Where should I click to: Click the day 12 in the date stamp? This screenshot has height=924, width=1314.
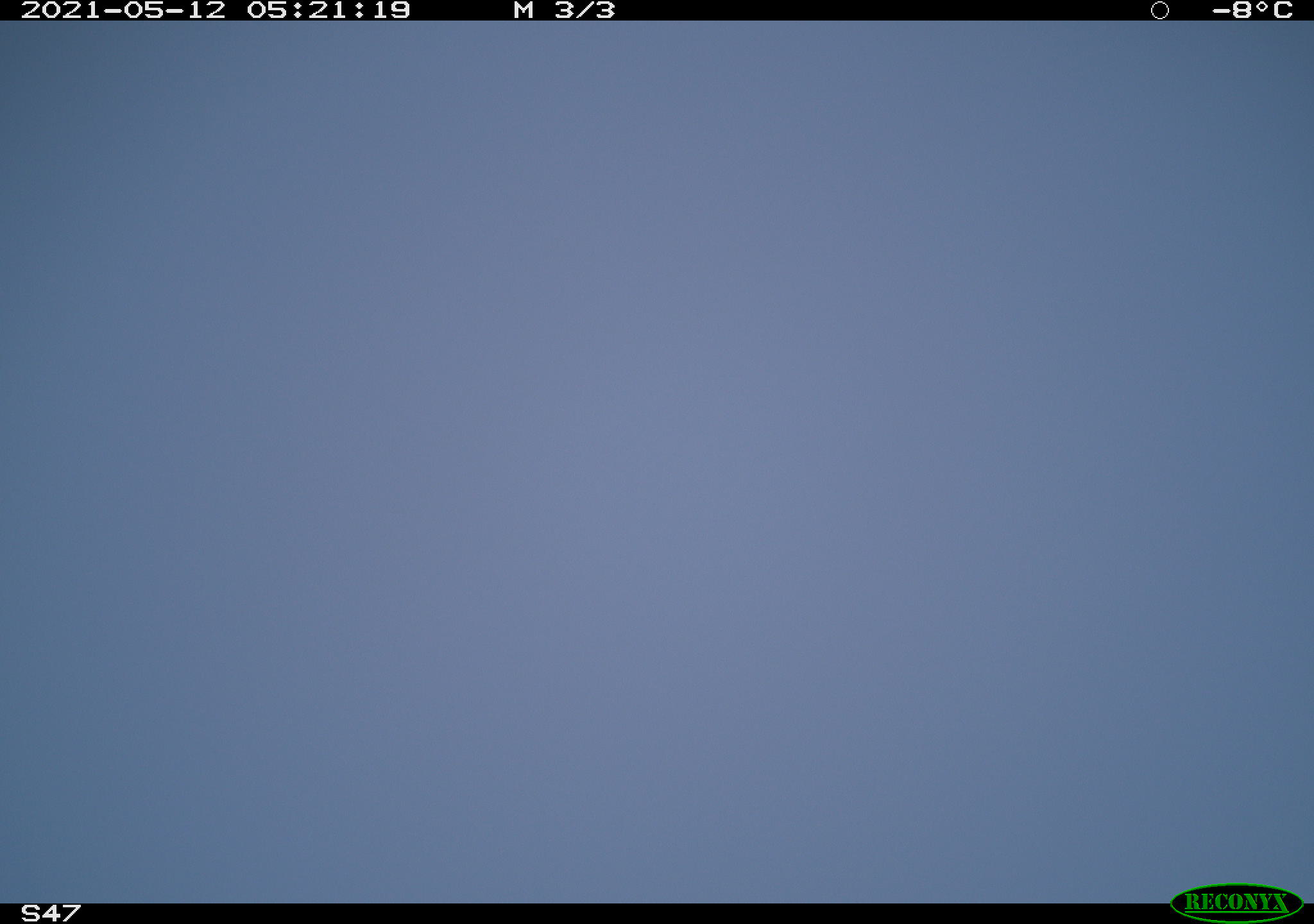(x=207, y=10)
